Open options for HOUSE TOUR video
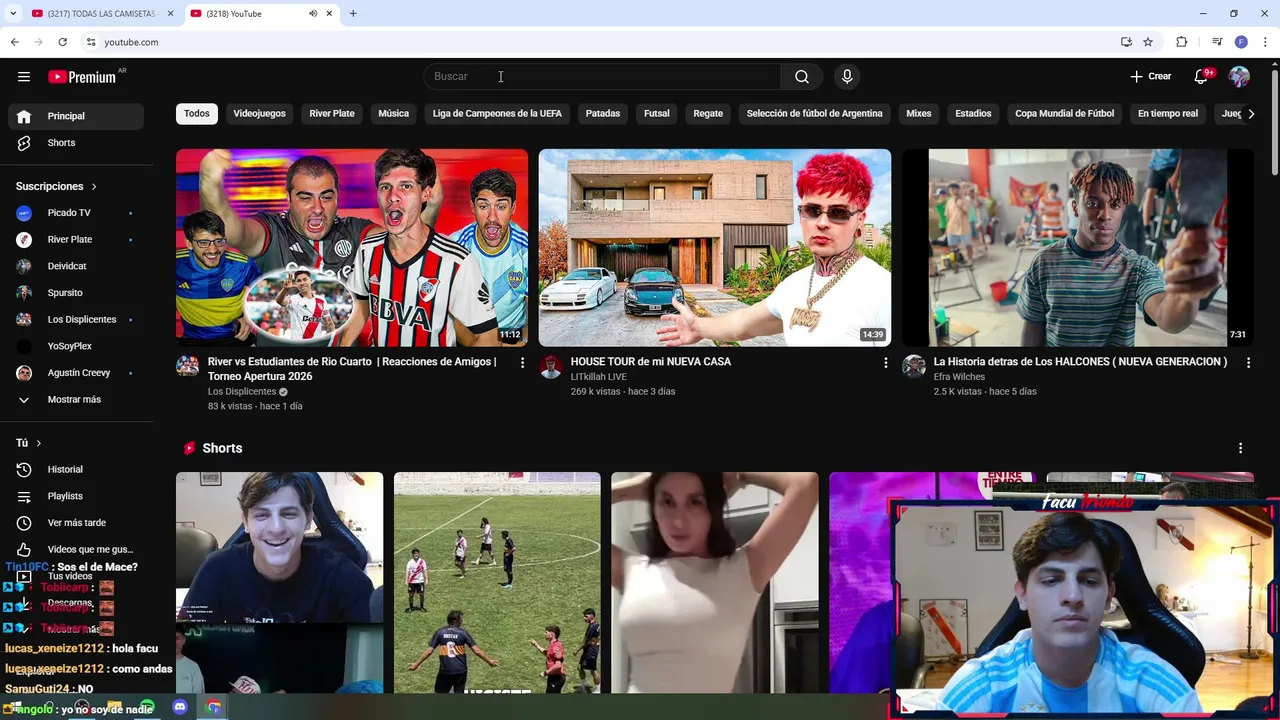The width and height of the screenshot is (1280, 720). tap(885, 363)
